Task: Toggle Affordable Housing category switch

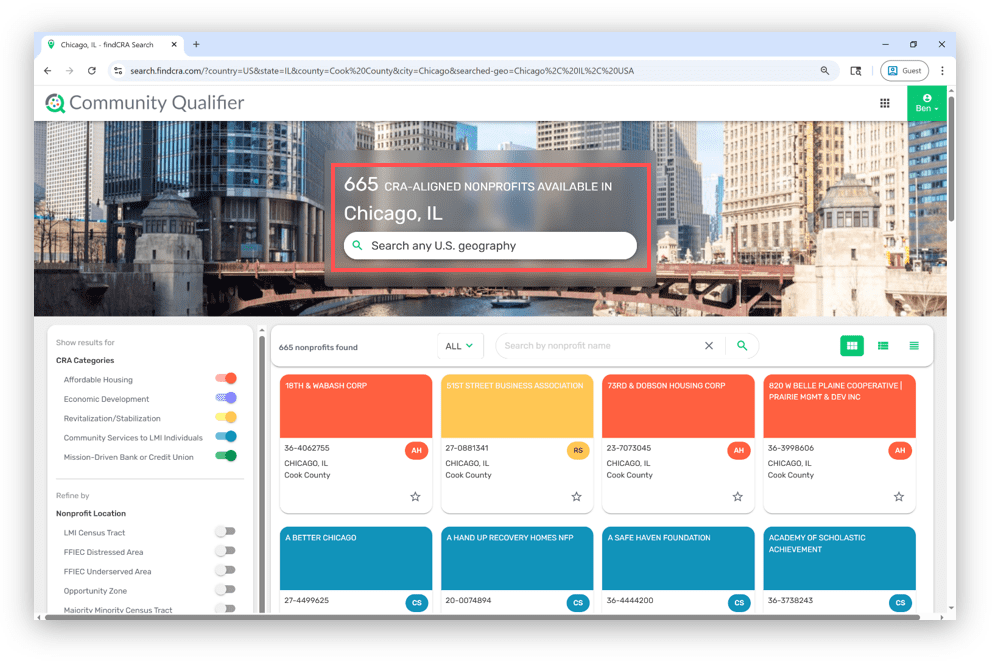Action: tap(226, 378)
